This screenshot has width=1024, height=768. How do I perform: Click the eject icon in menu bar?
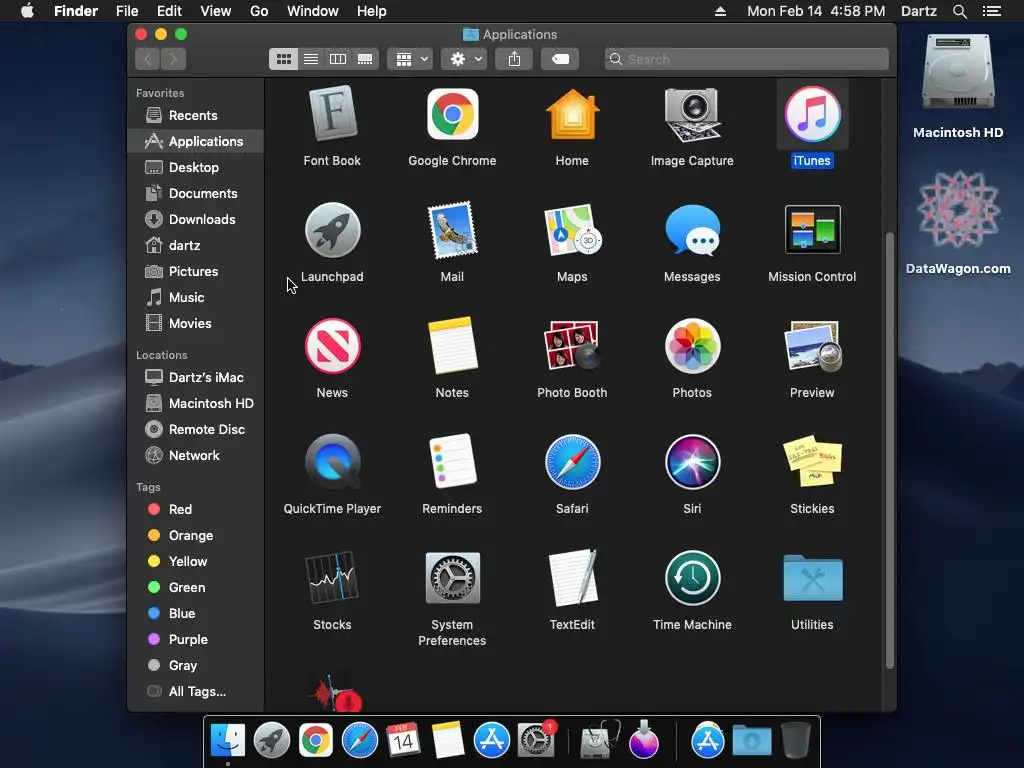click(x=720, y=11)
